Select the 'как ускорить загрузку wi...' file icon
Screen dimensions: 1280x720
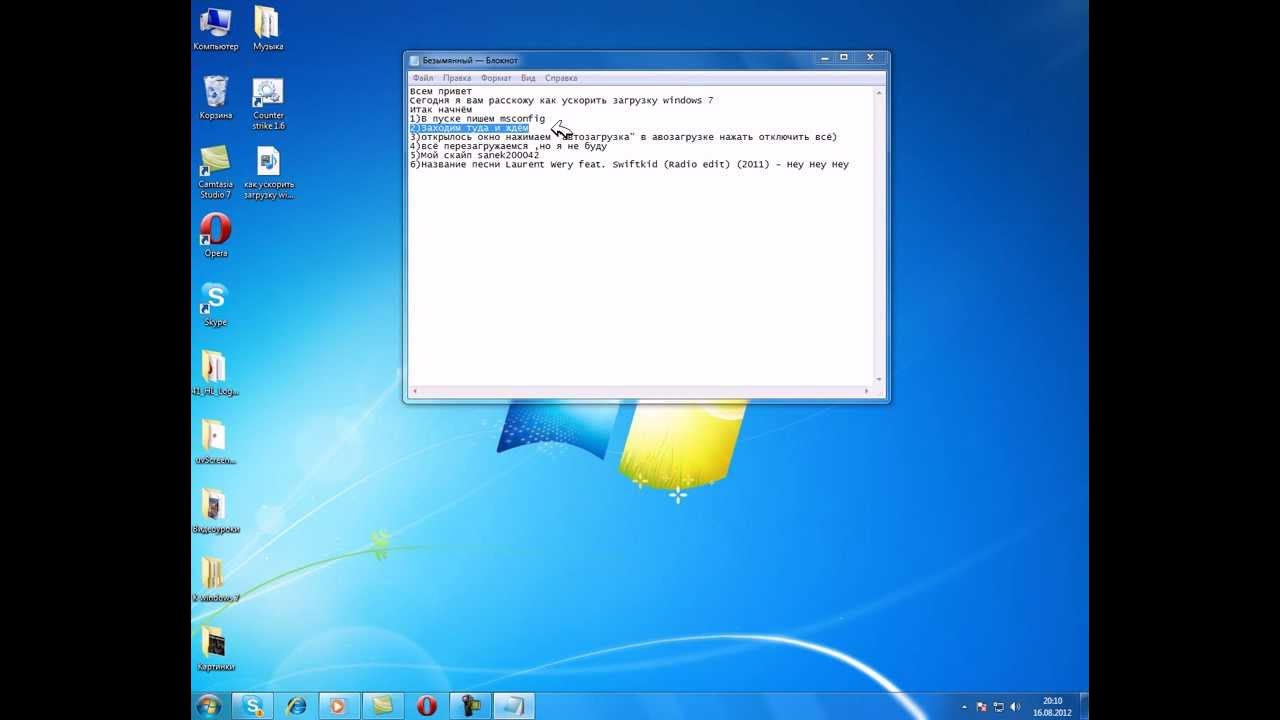268,172
